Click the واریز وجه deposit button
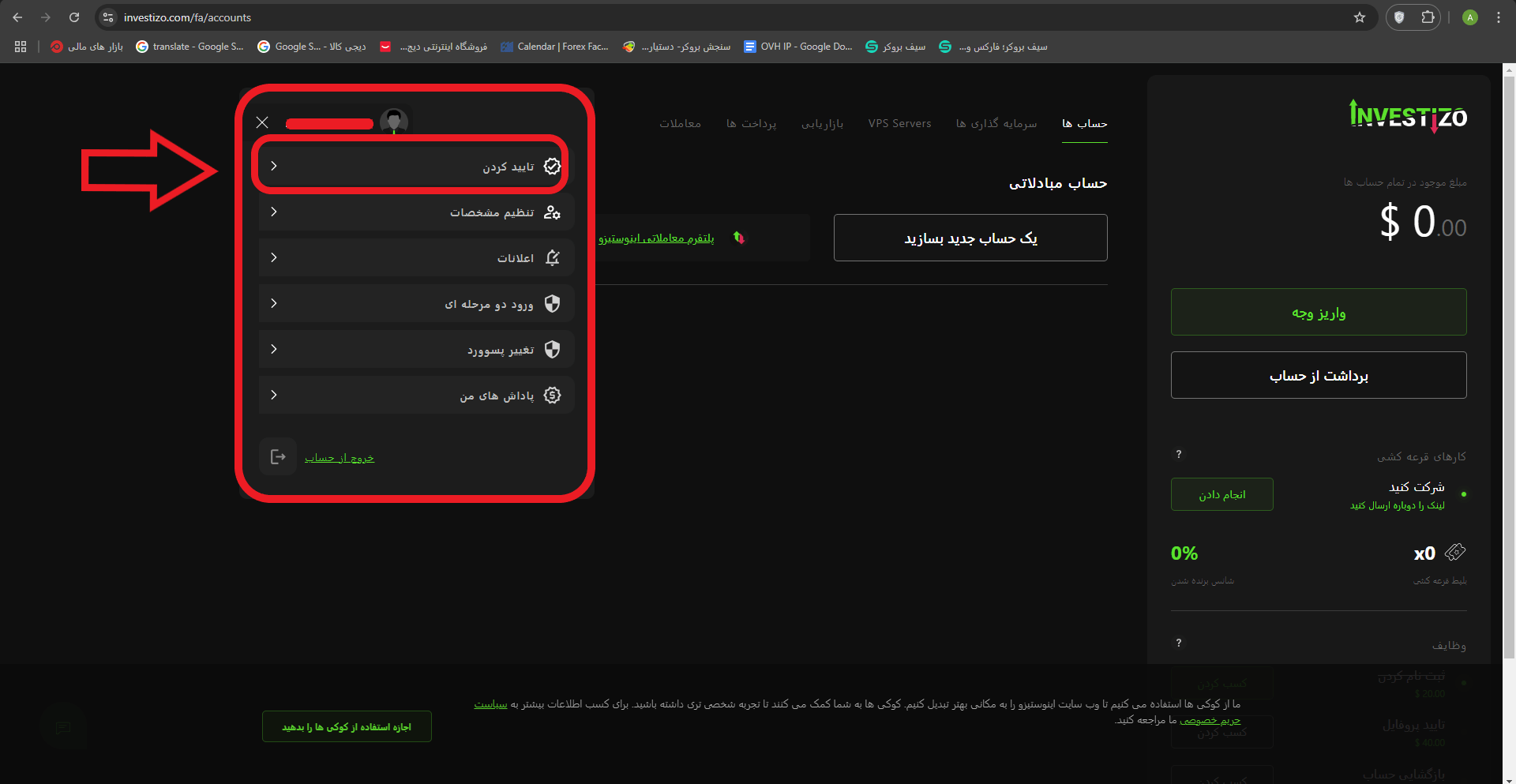This screenshot has width=1516, height=784. [x=1319, y=312]
